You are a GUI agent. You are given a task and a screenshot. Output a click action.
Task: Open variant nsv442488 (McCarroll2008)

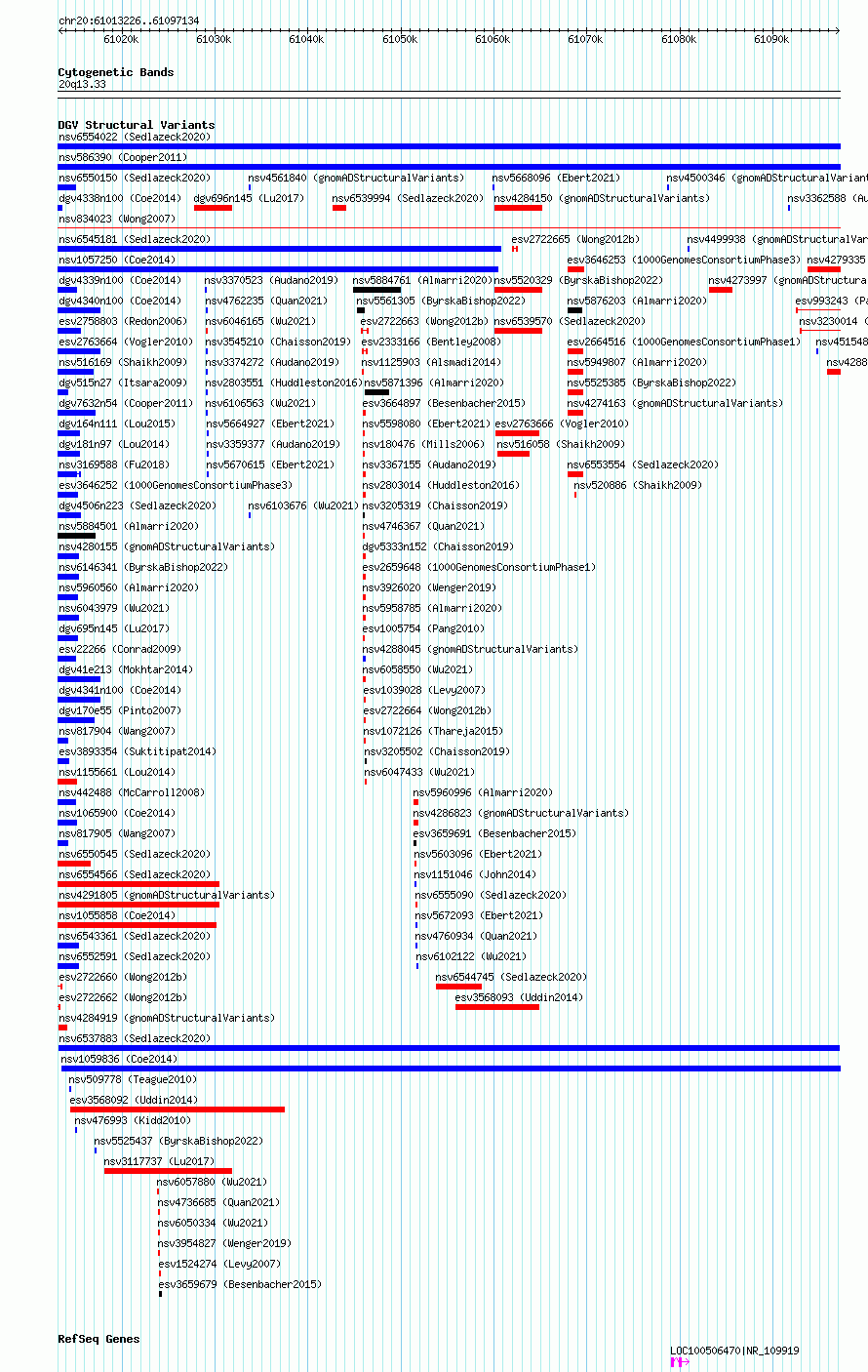pos(132,792)
